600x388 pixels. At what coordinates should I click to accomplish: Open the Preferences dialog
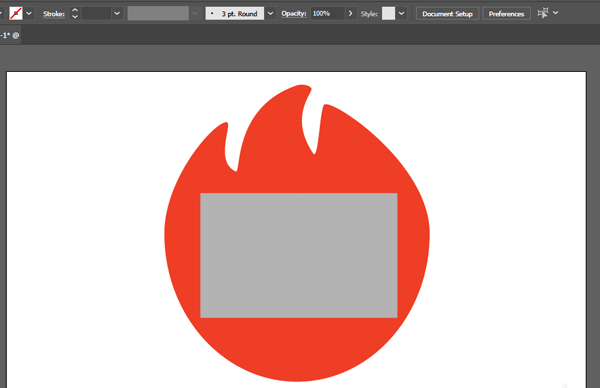(506, 14)
